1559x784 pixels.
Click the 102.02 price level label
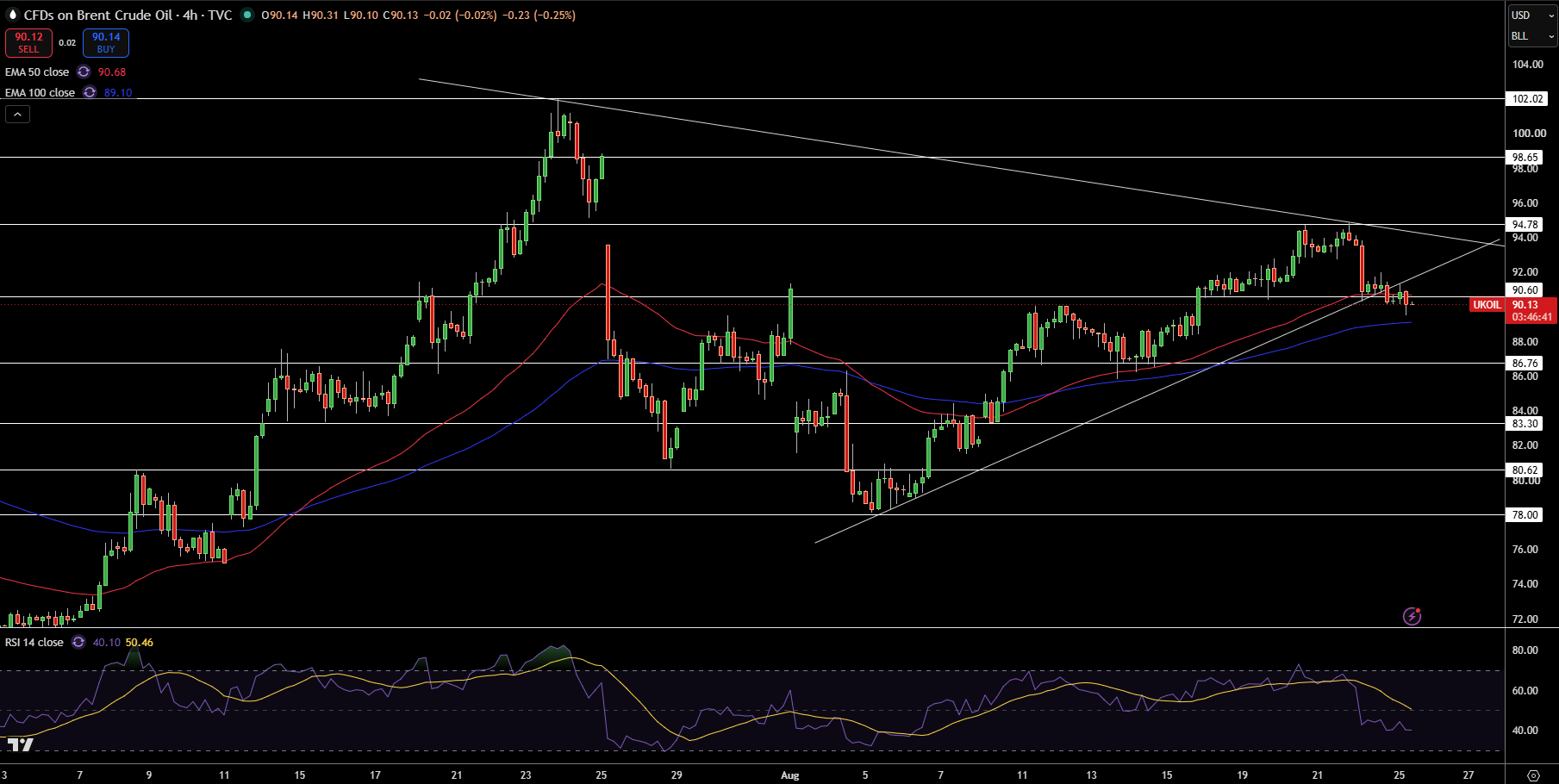point(1527,99)
